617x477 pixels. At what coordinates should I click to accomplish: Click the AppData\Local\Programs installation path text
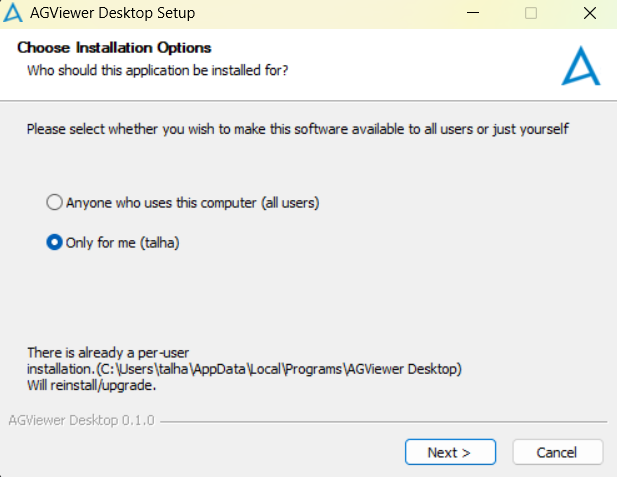279,369
